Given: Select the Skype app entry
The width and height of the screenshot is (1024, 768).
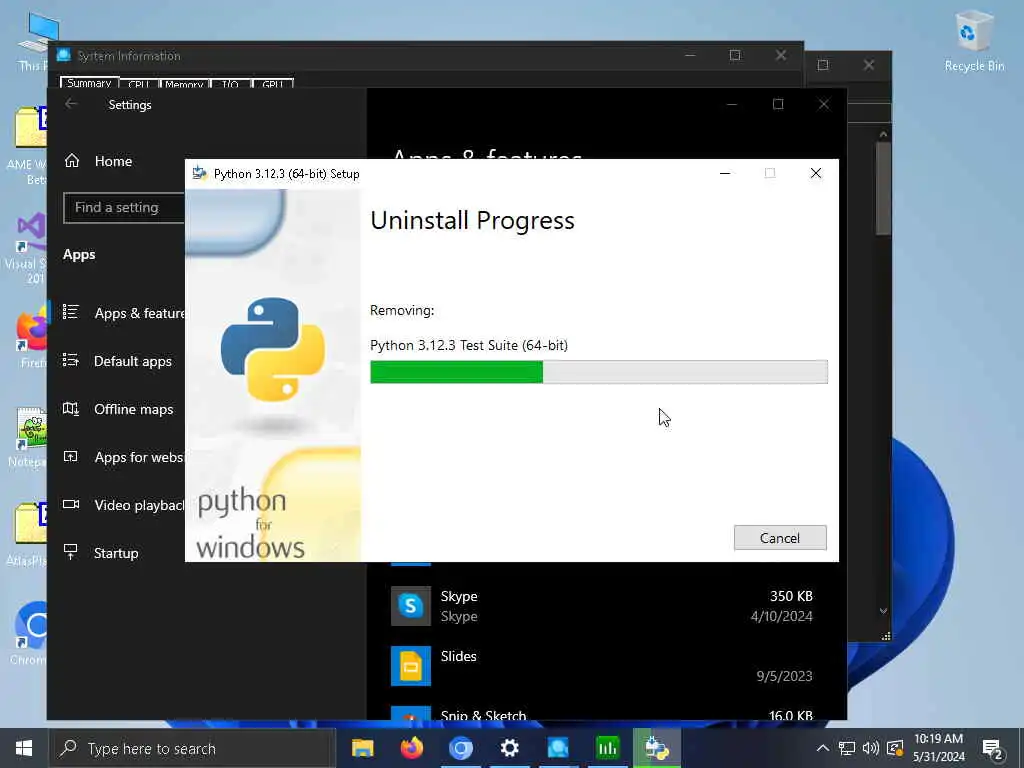Looking at the screenshot, I should coord(602,606).
